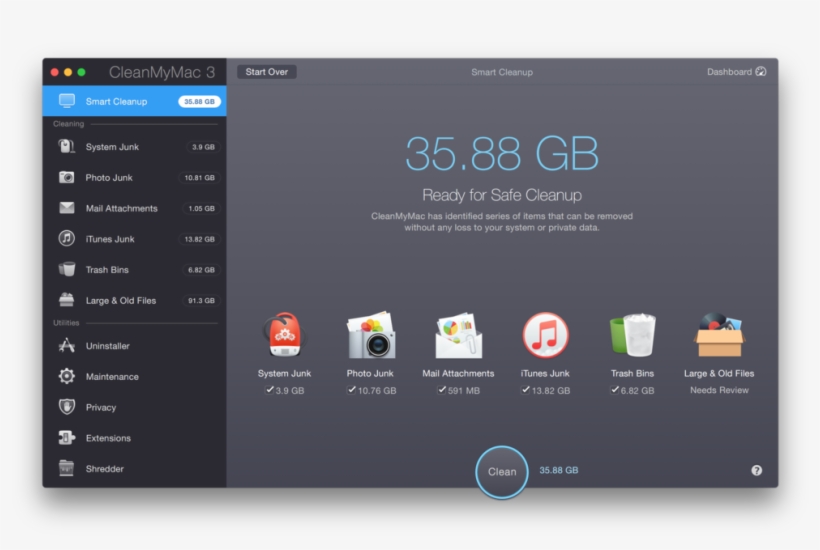The image size is (820, 550).
Task: Click the Smart Cleanup window title
Action: click(x=502, y=72)
